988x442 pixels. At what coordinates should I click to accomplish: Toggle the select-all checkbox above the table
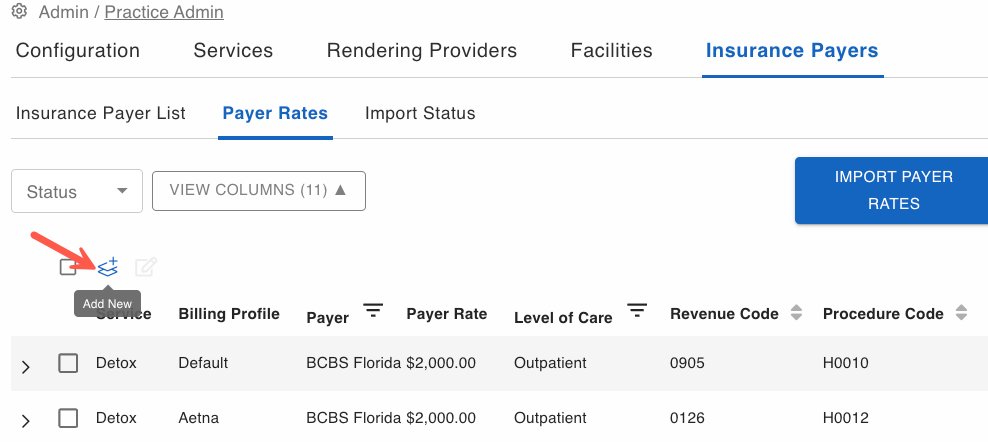(67, 267)
